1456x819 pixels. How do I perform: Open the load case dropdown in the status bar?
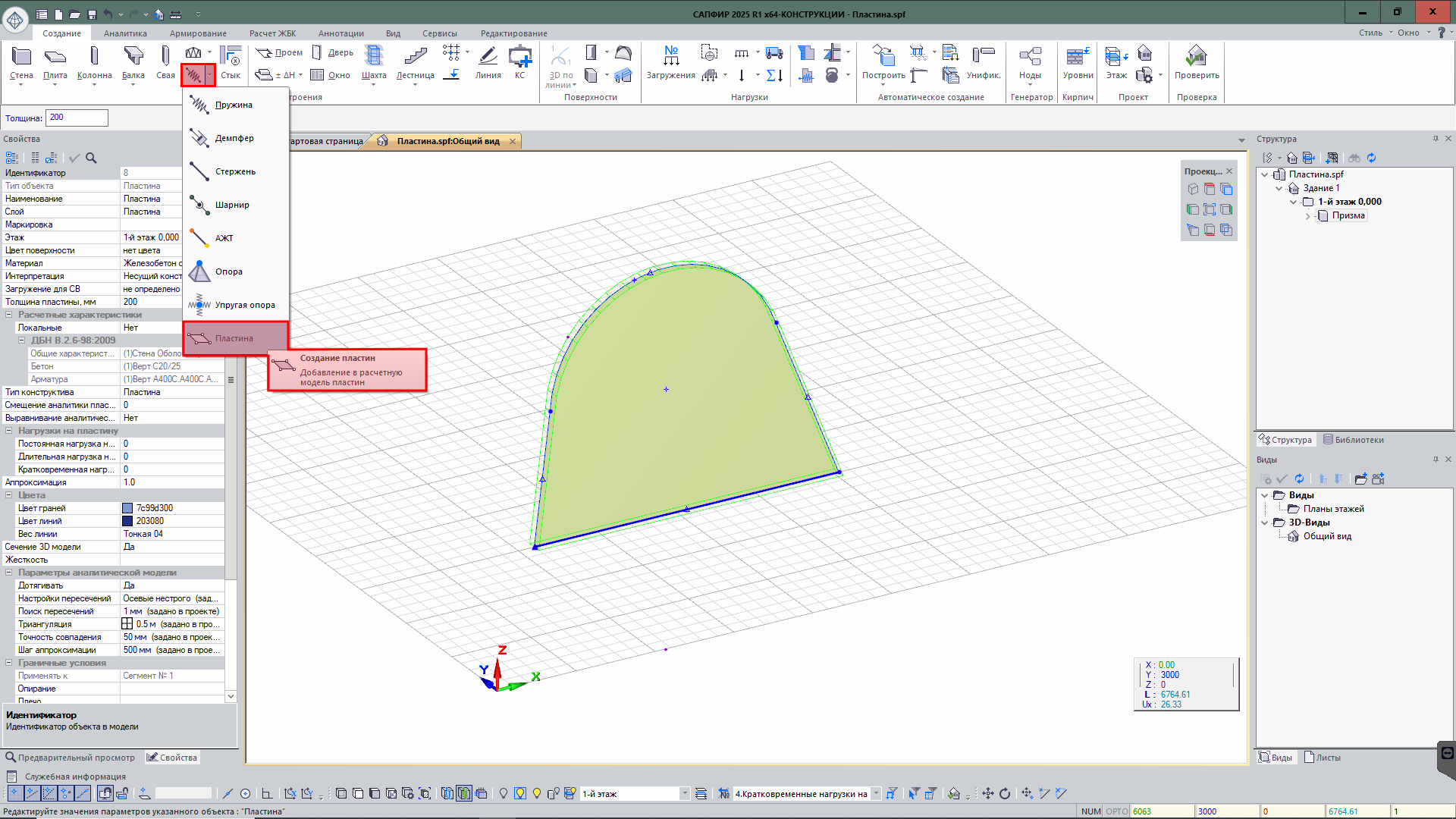pyautogui.click(x=876, y=794)
